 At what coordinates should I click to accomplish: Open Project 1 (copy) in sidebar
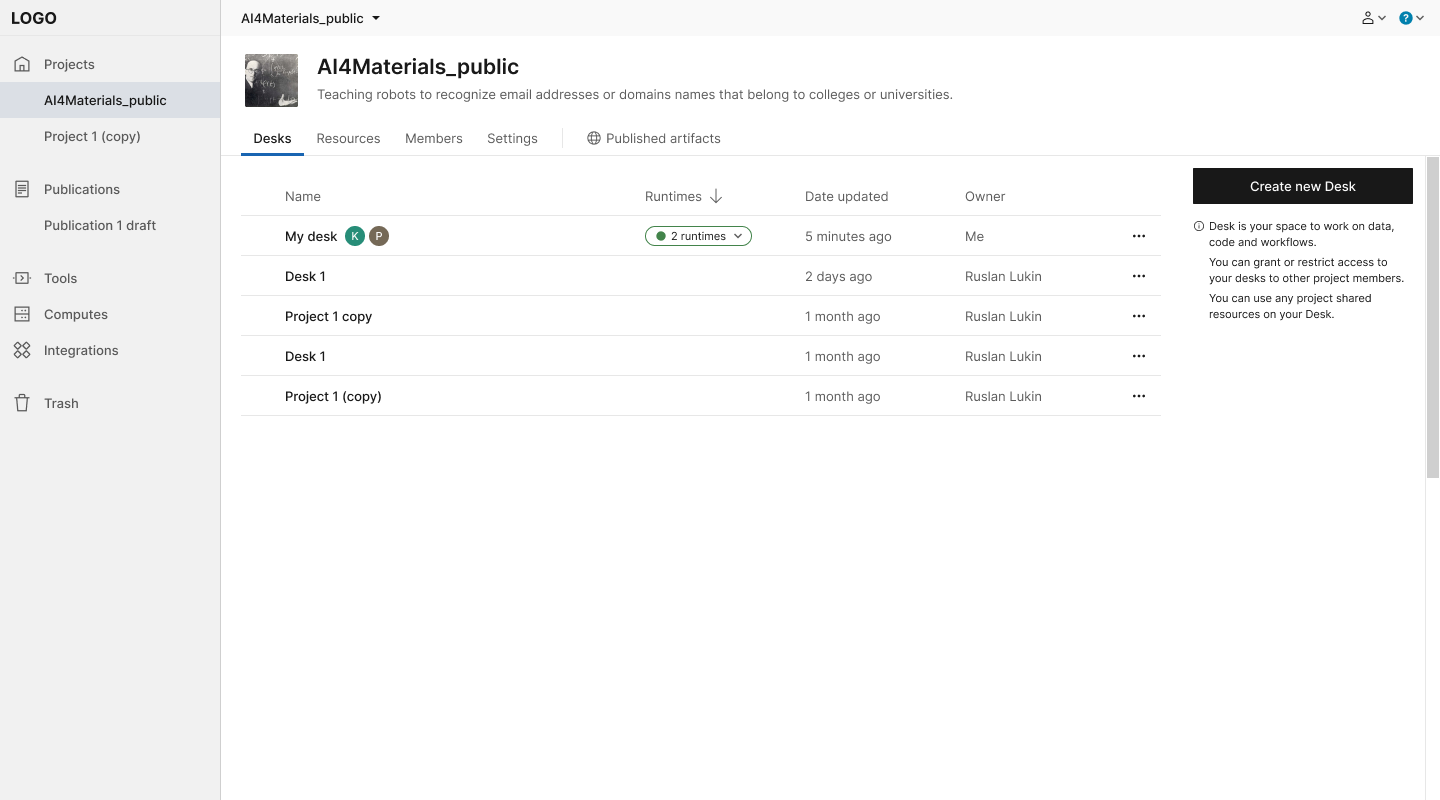(92, 136)
